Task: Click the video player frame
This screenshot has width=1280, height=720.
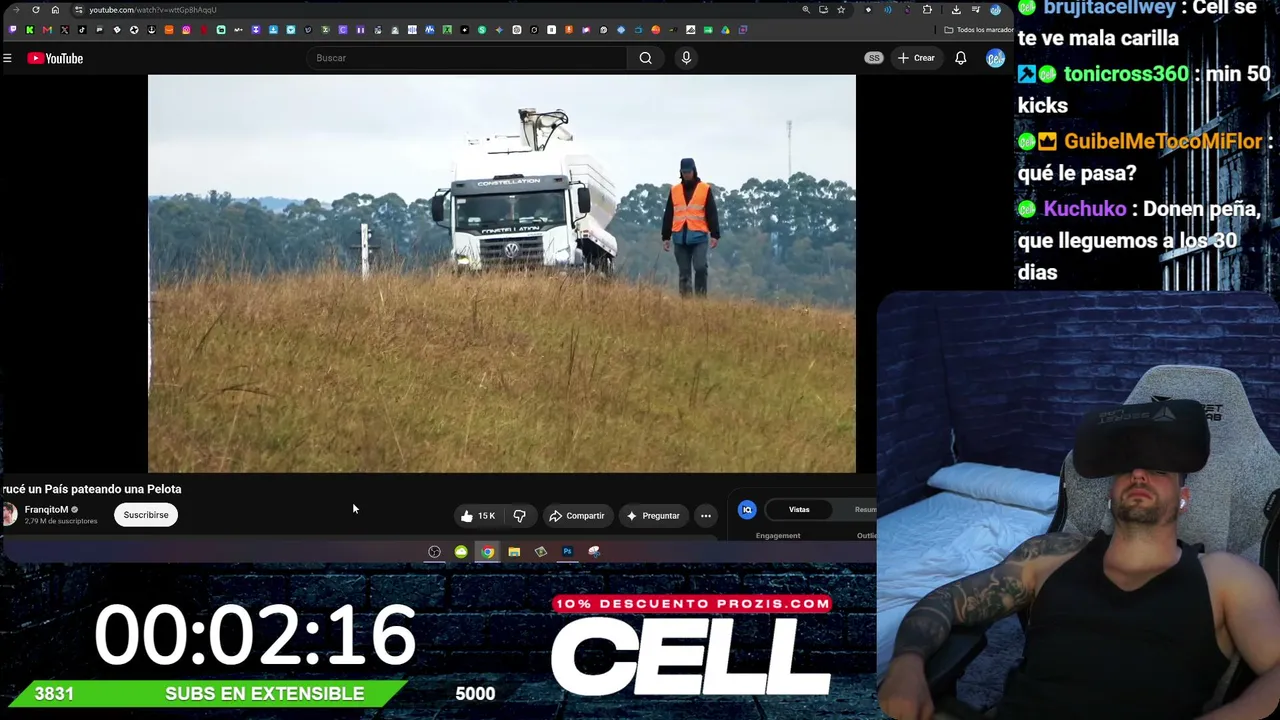Action: (502, 273)
